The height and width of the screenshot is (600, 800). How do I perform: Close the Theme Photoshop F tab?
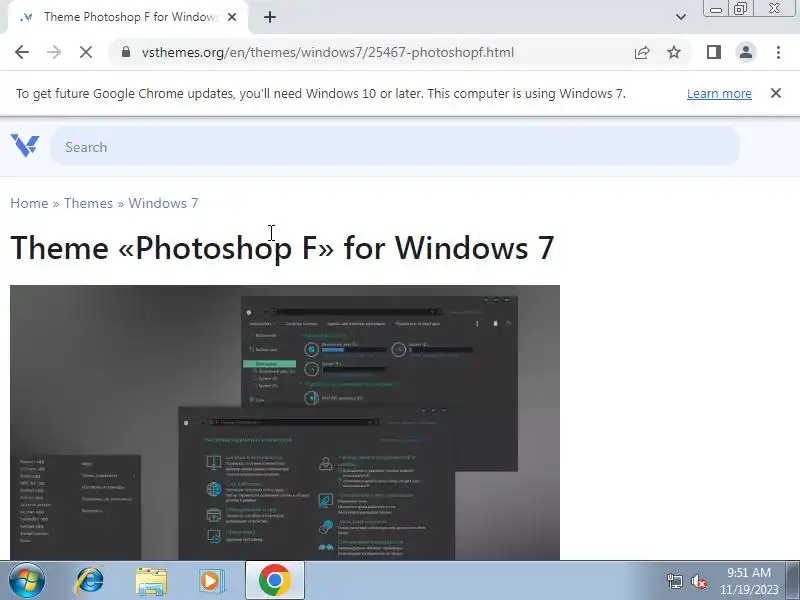point(232,17)
